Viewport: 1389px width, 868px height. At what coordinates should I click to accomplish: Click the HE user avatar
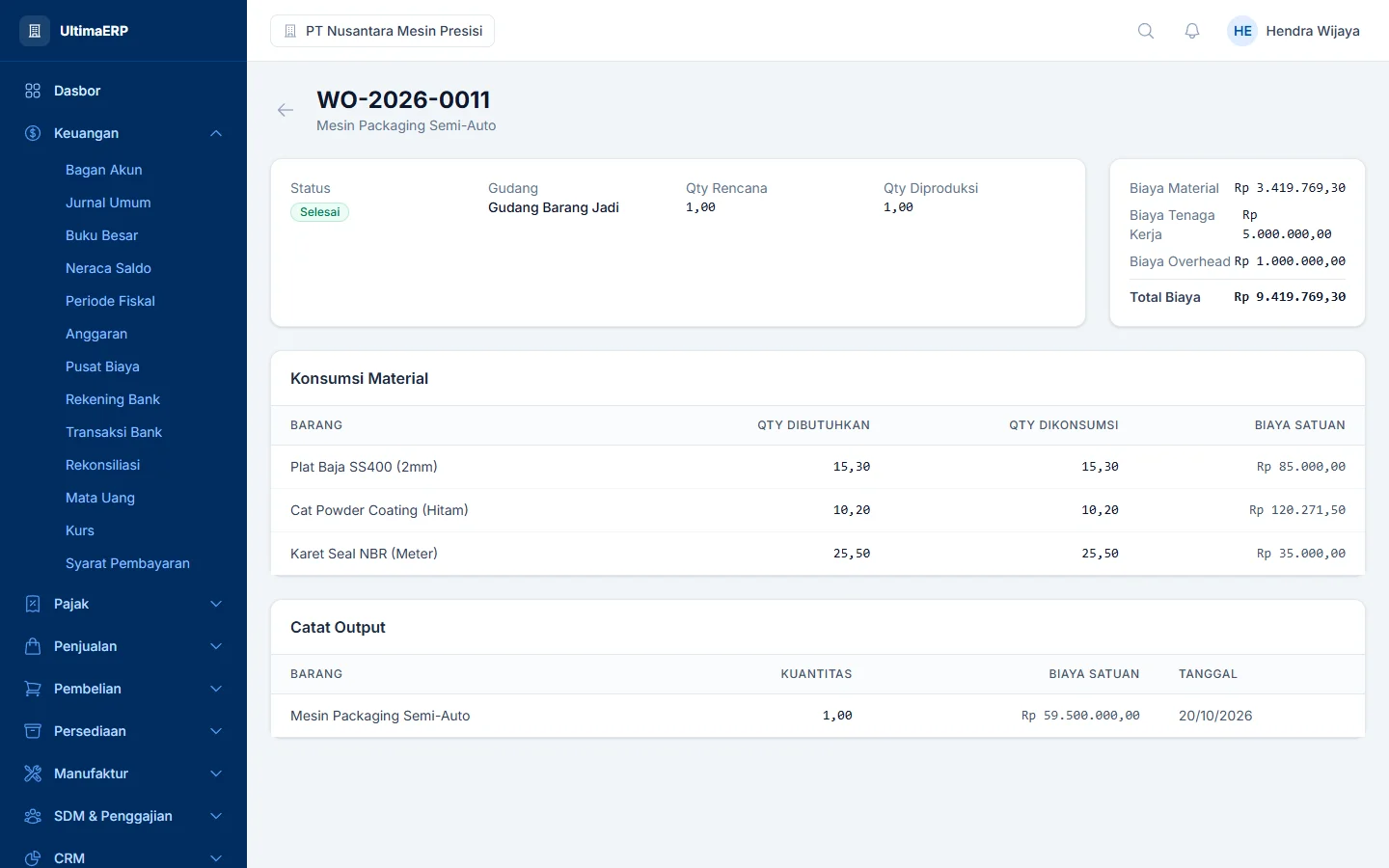click(x=1242, y=31)
